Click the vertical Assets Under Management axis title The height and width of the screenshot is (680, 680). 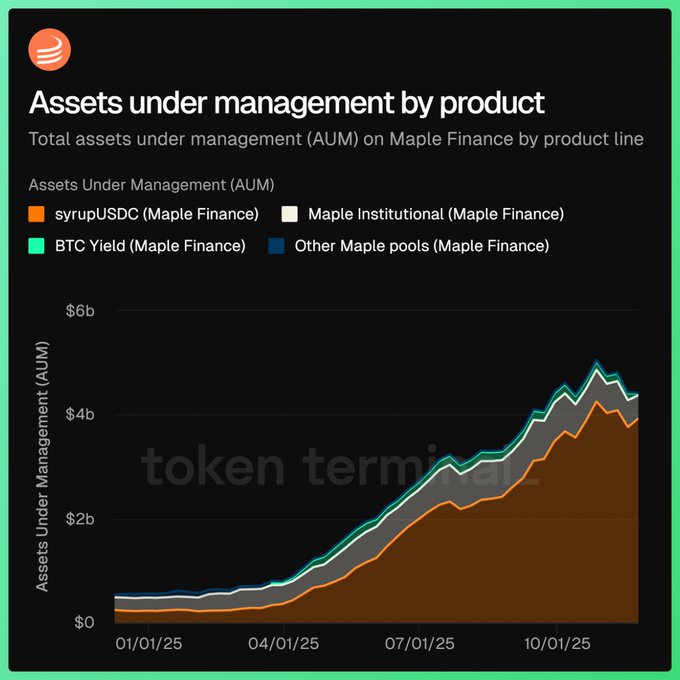[43, 478]
